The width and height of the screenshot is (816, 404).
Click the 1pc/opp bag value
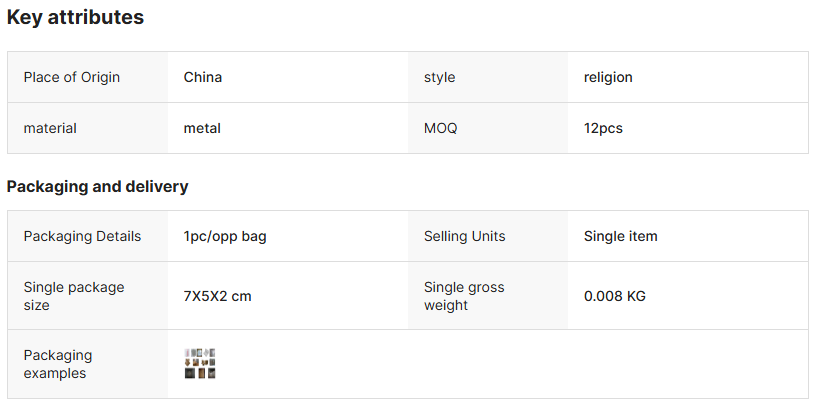(225, 236)
